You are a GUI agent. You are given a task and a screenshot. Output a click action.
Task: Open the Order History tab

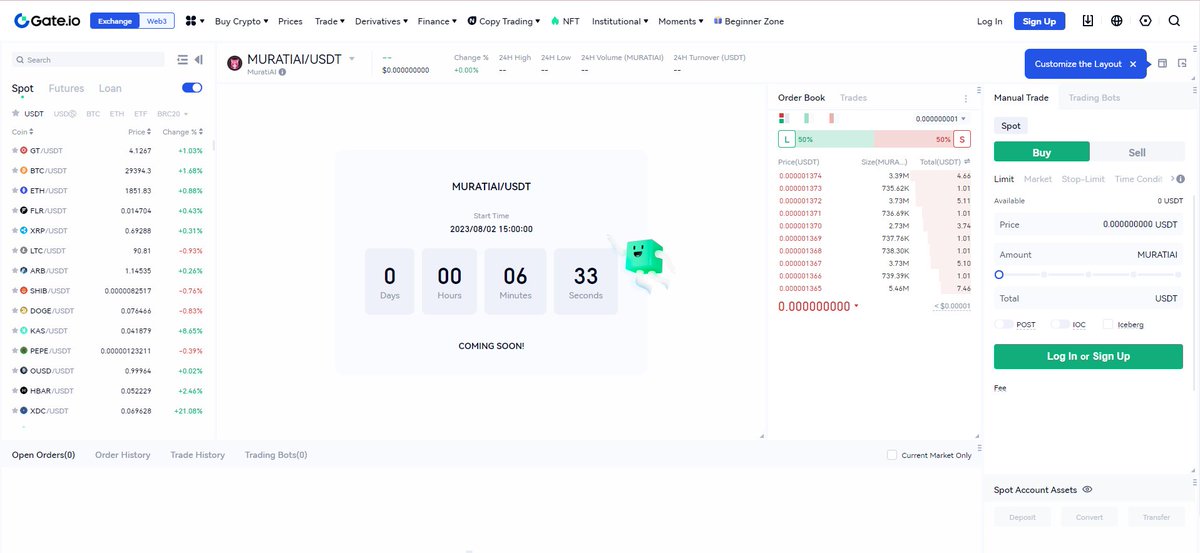[x=122, y=455]
